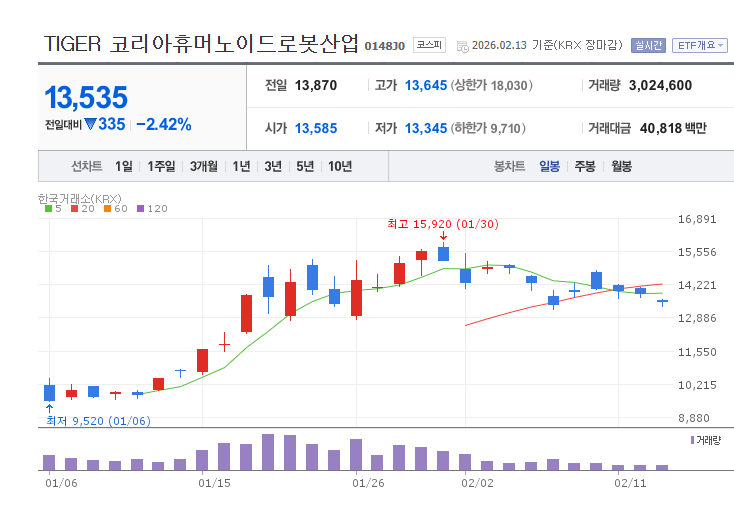Click the 01/26 date axis label

(x=368, y=483)
